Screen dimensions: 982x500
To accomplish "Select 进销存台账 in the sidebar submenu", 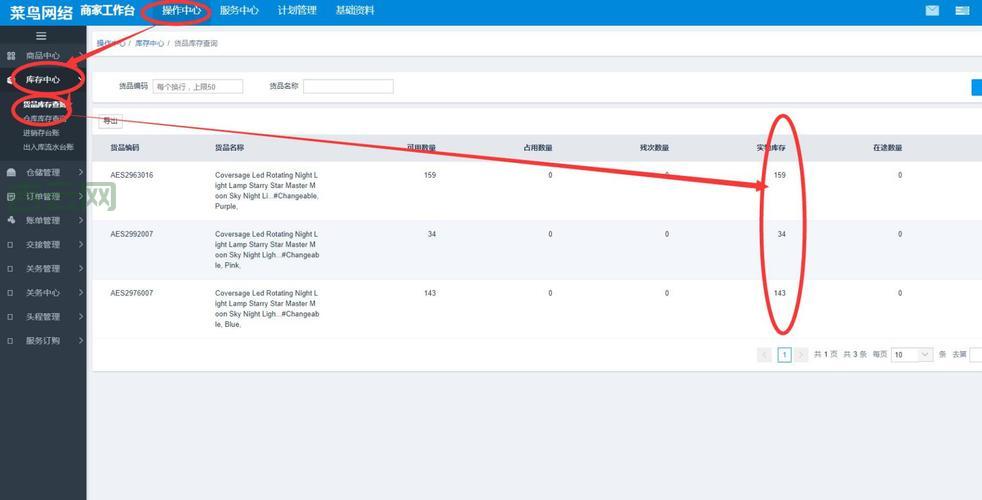I will tap(42, 132).
